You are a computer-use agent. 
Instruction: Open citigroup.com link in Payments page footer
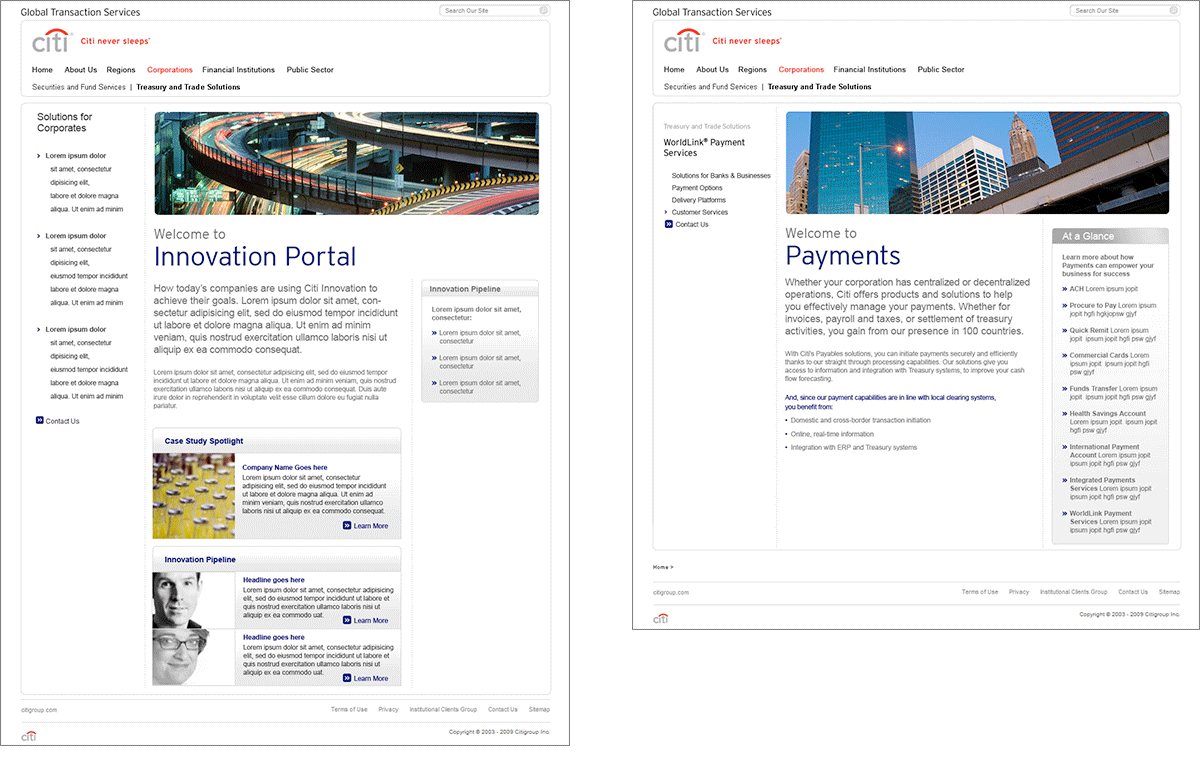671,593
